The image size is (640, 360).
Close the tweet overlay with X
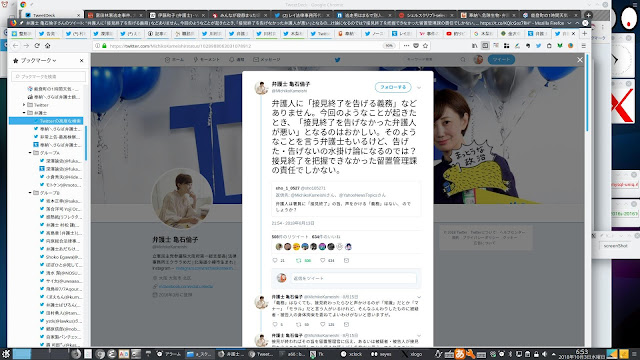click(580, 60)
